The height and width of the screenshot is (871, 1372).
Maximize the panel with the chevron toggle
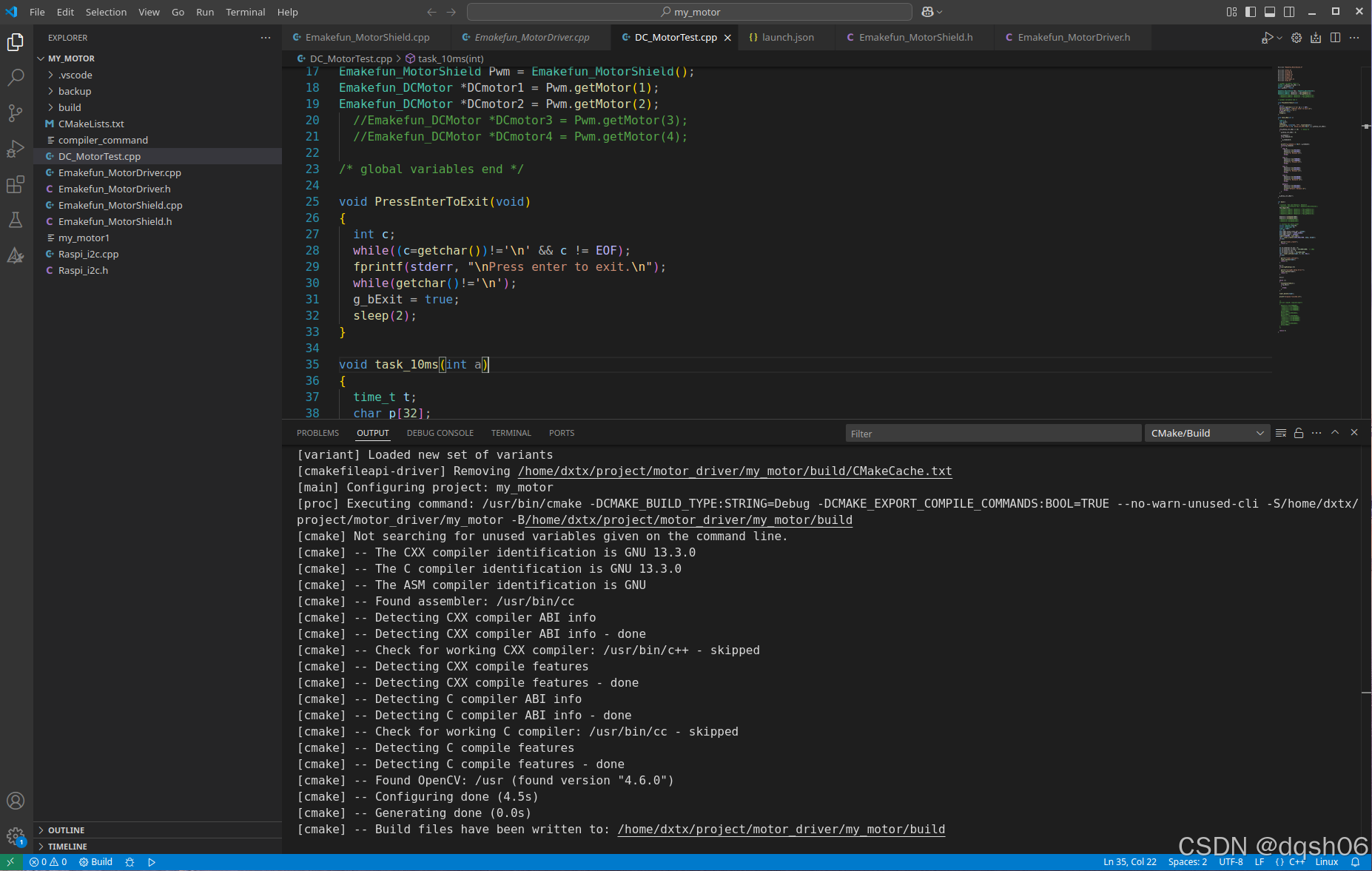[x=1336, y=433]
